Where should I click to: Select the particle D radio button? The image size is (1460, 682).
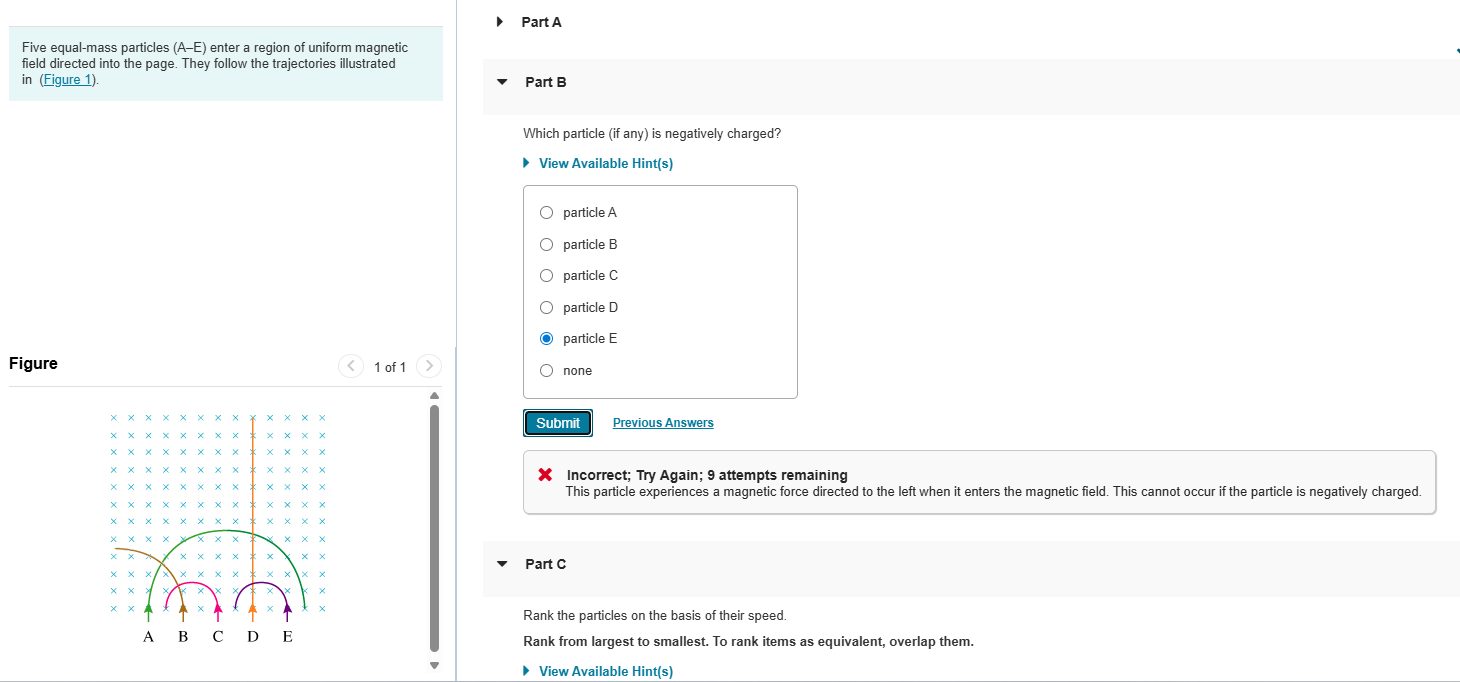(x=546, y=307)
